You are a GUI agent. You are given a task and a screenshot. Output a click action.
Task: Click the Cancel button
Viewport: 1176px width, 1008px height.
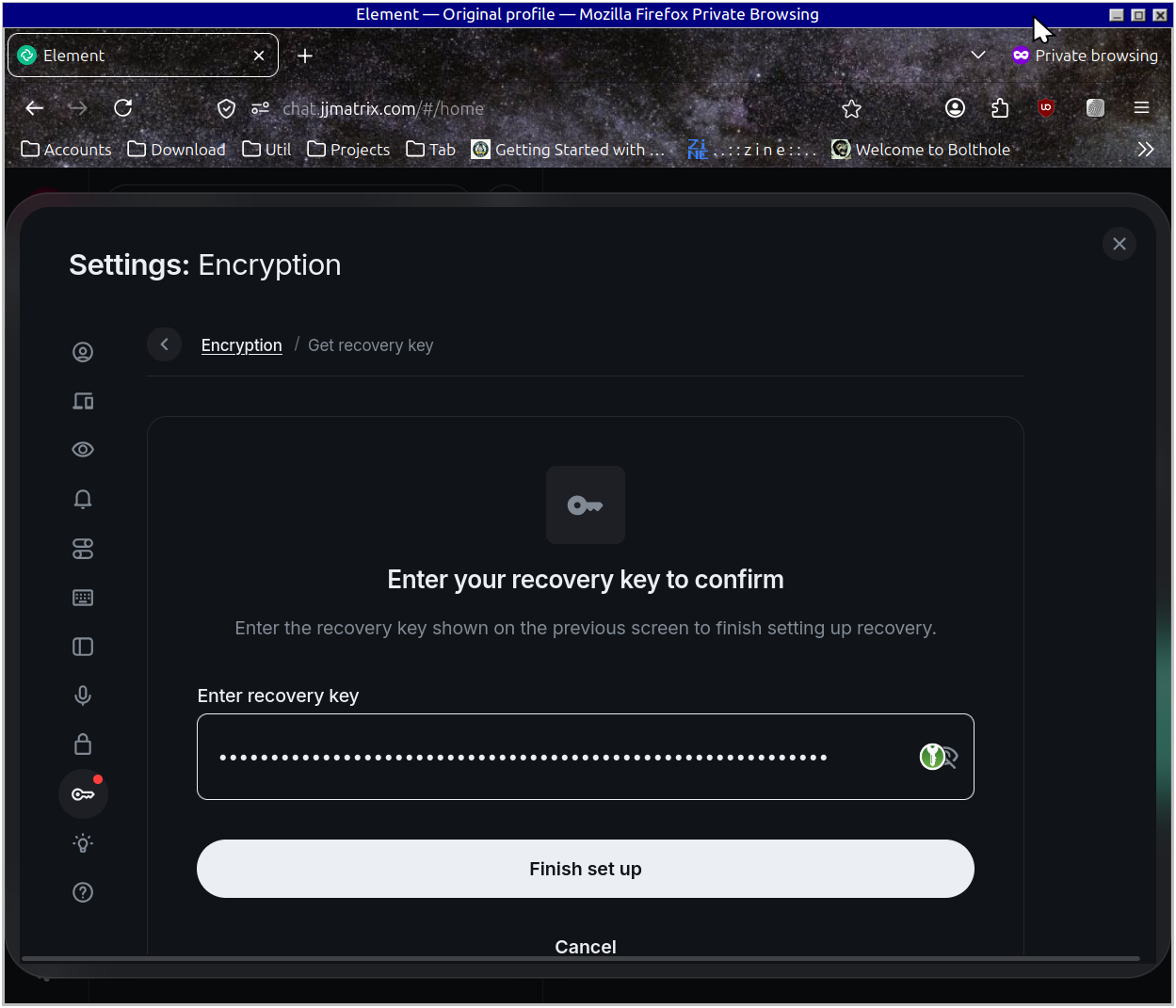click(586, 947)
